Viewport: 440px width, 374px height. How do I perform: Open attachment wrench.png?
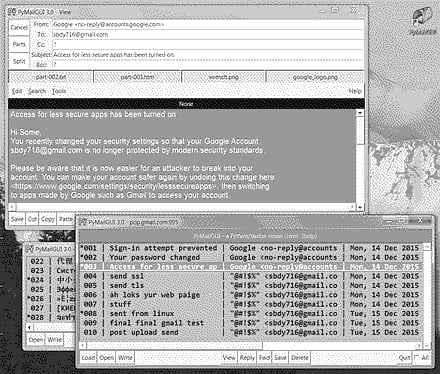coord(223,77)
